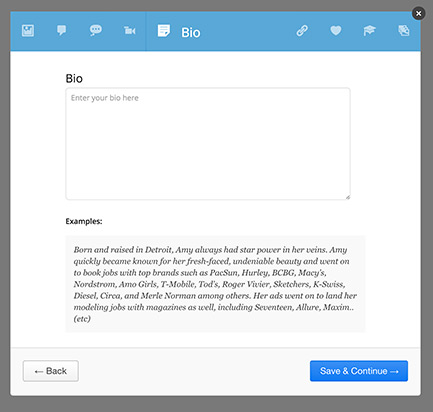The image size is (433, 412).
Task: Open the heart step icon
Action: 336,31
